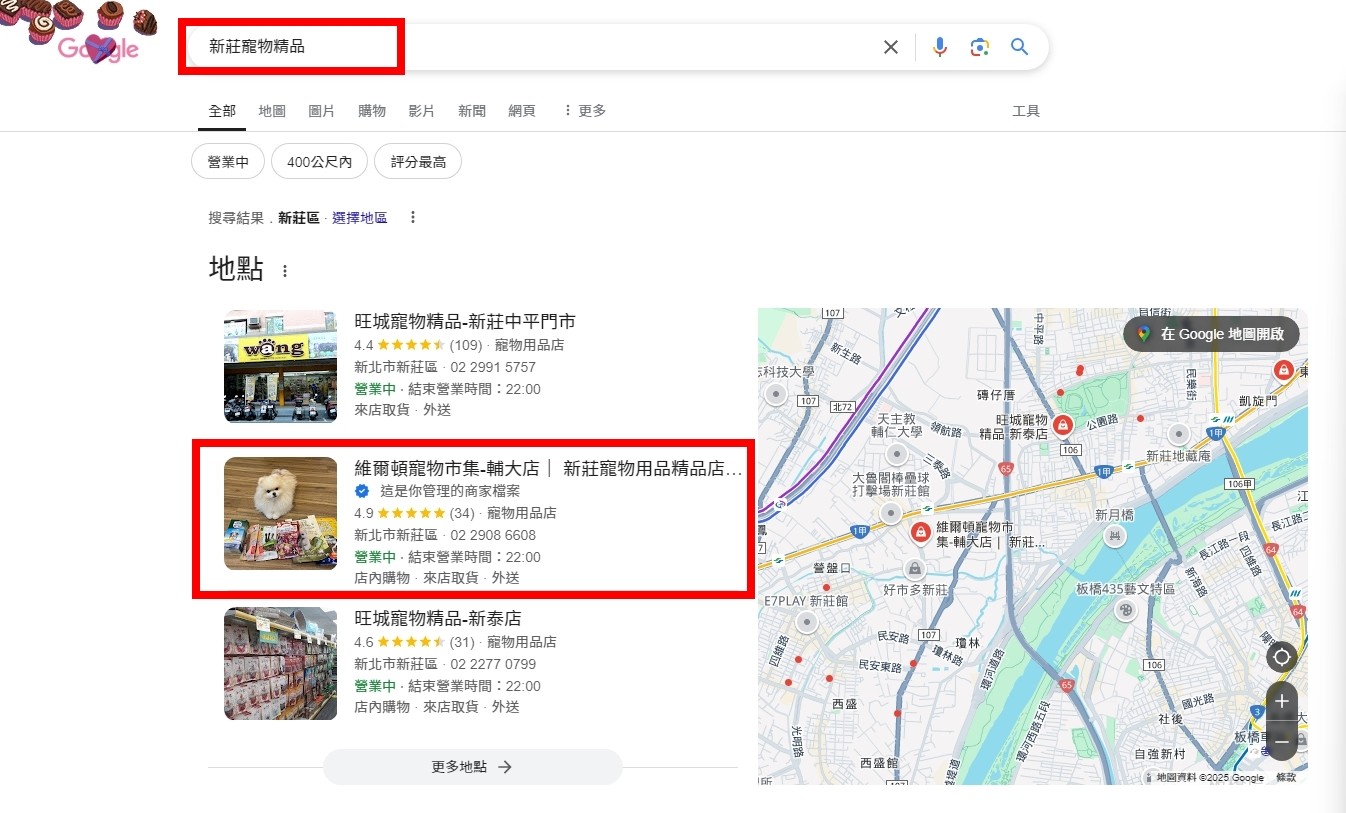The height and width of the screenshot is (813, 1346).
Task: Open 旺城寵物精品-新莊中平門市 listing title
Action: [x=465, y=322]
